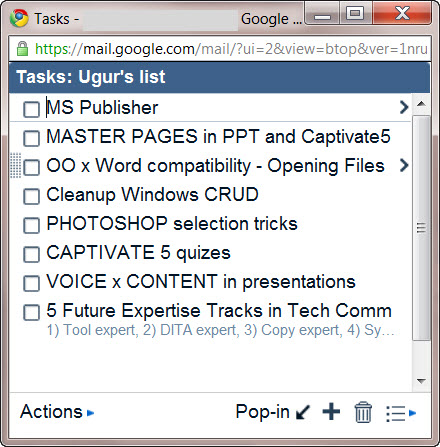Grab the dotted drag handle beside OO x Word
Viewport: 440px width, 447px height.
click(15, 165)
